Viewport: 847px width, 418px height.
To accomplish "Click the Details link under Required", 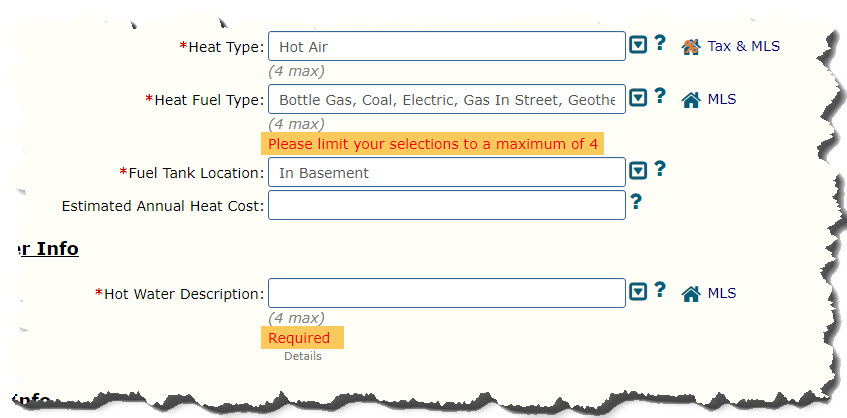I will 303,356.
